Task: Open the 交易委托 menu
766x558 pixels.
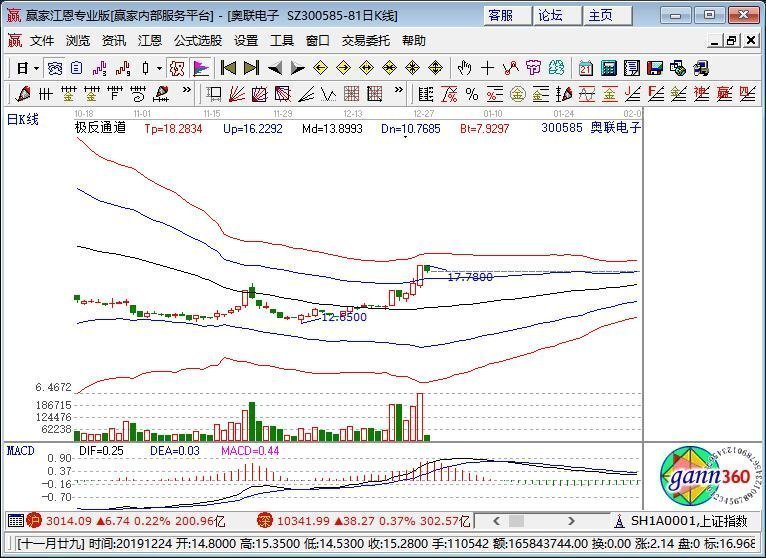Action: 365,41
